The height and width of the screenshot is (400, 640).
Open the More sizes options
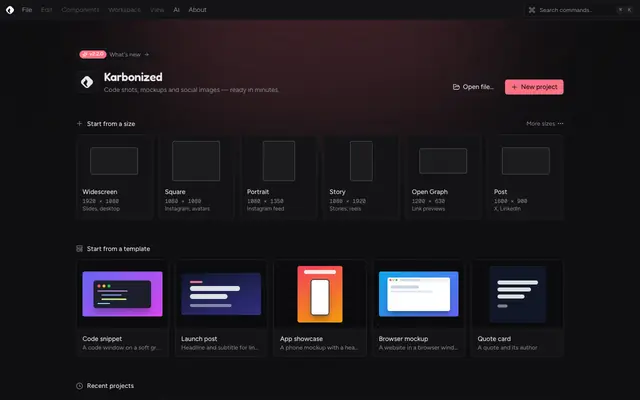coord(544,123)
